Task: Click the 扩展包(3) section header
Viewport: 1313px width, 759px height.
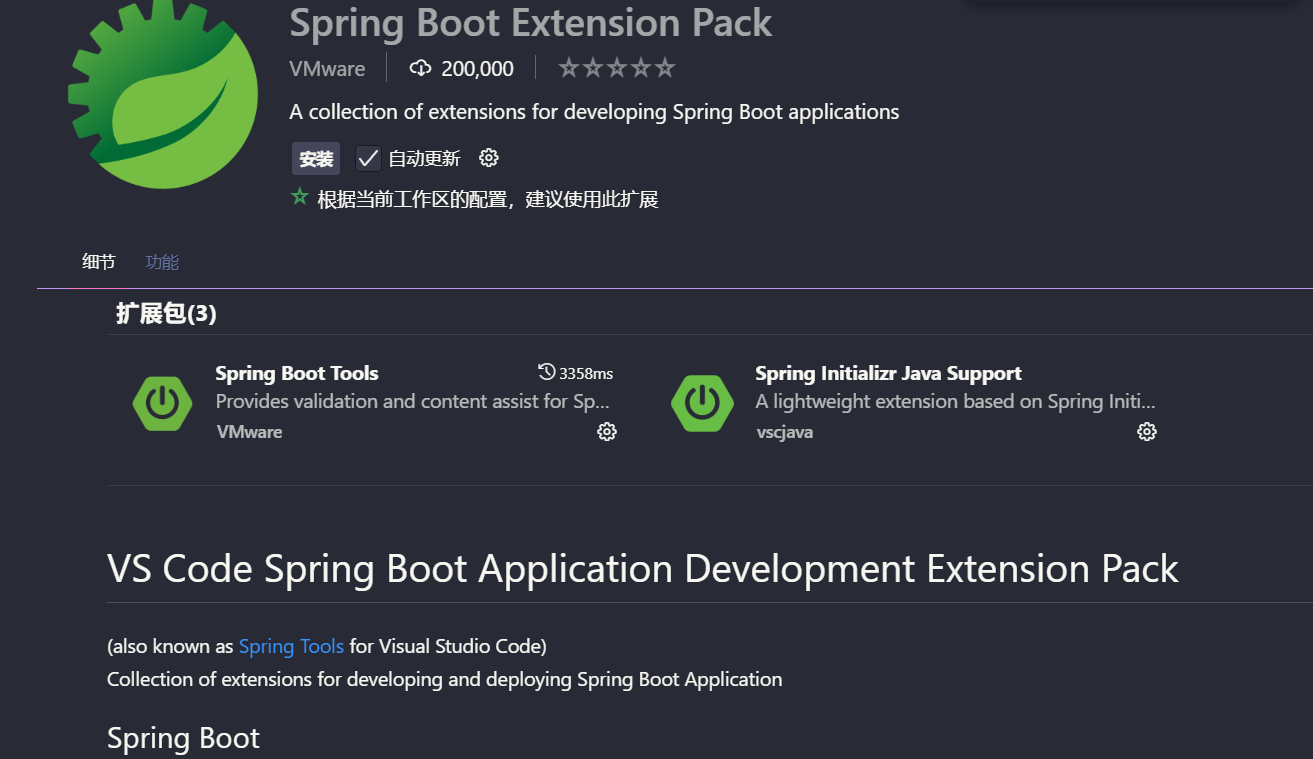Action: tap(166, 313)
